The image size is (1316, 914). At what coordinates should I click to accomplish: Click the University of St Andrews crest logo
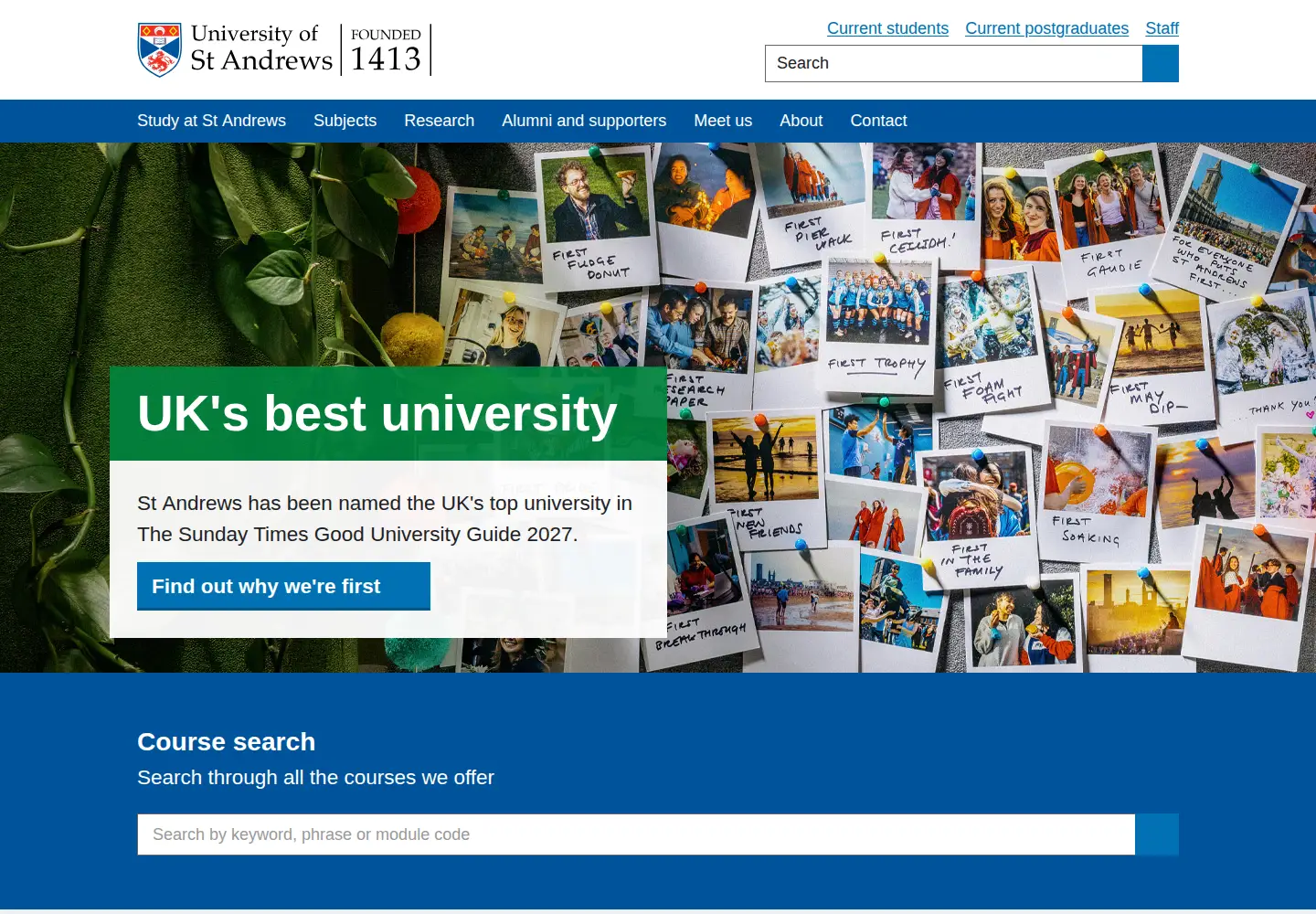tap(160, 49)
